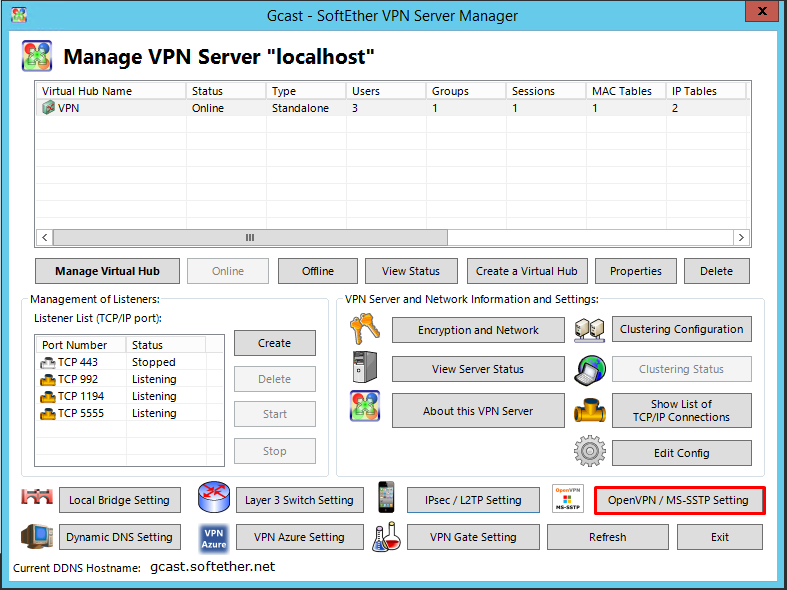Open hub Properties
Image resolution: width=787 pixels, height=590 pixels.
point(636,271)
